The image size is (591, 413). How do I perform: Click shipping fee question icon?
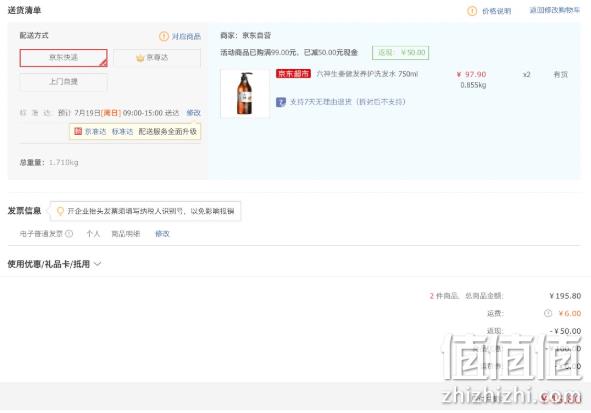(548, 313)
